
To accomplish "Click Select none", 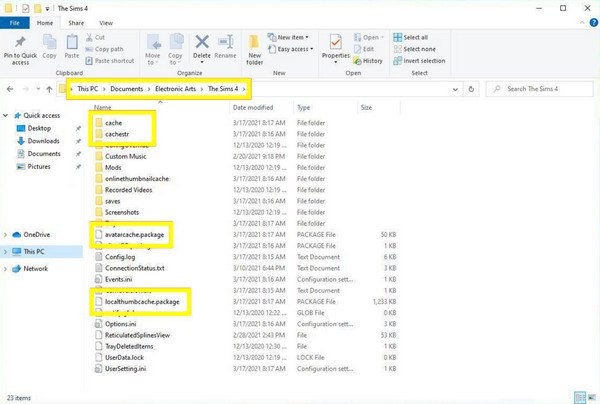I will pos(415,49).
